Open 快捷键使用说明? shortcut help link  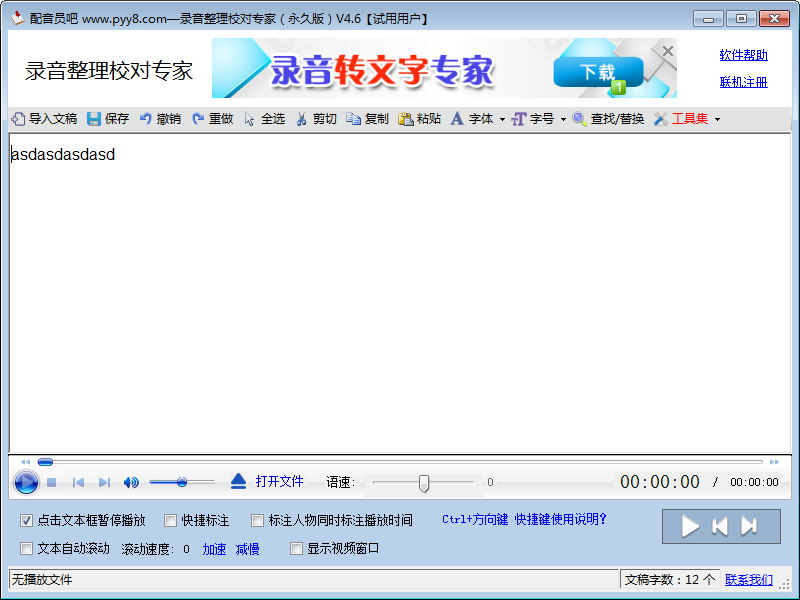click(x=560, y=519)
